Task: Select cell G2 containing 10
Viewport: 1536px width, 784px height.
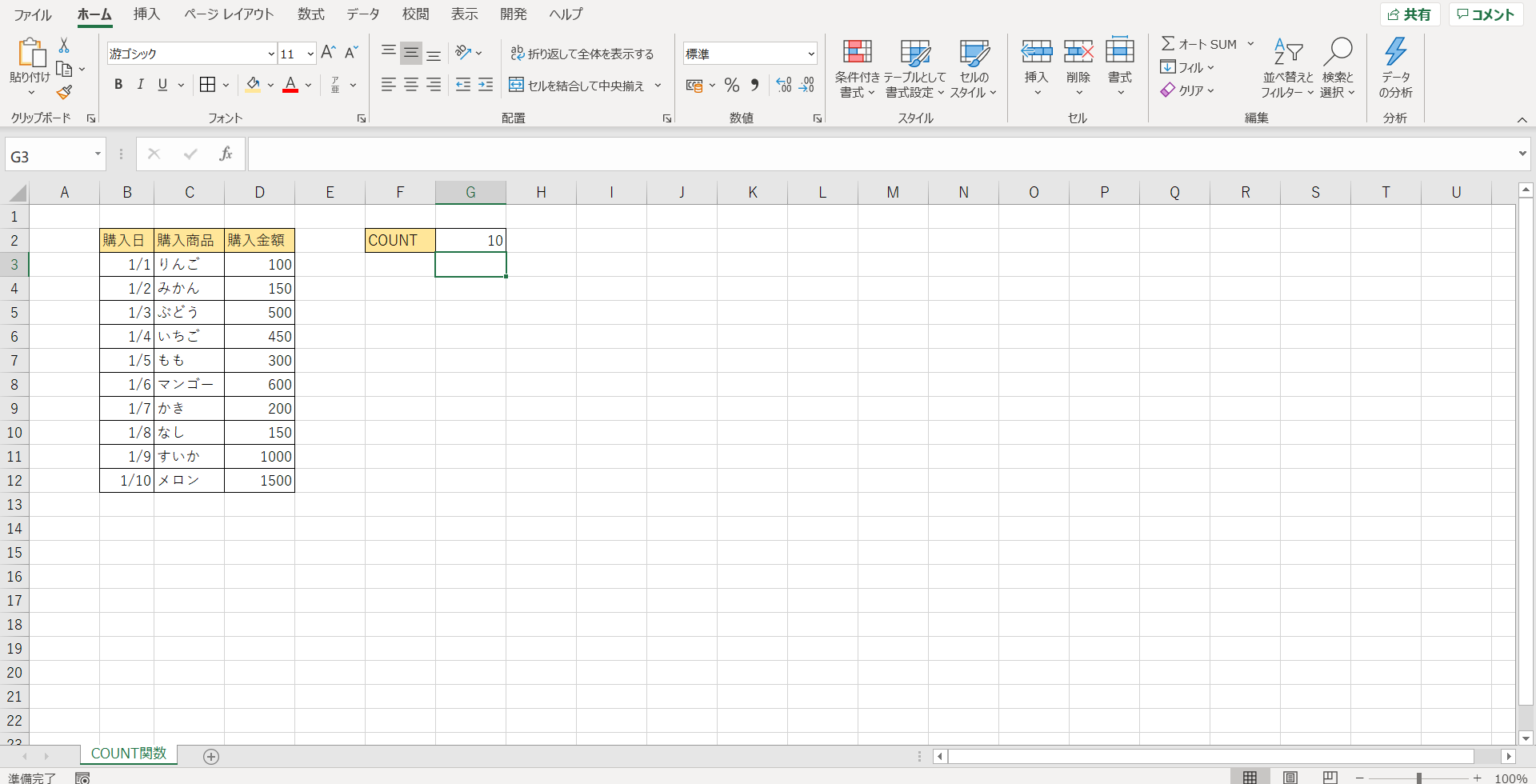Action: 471,240
